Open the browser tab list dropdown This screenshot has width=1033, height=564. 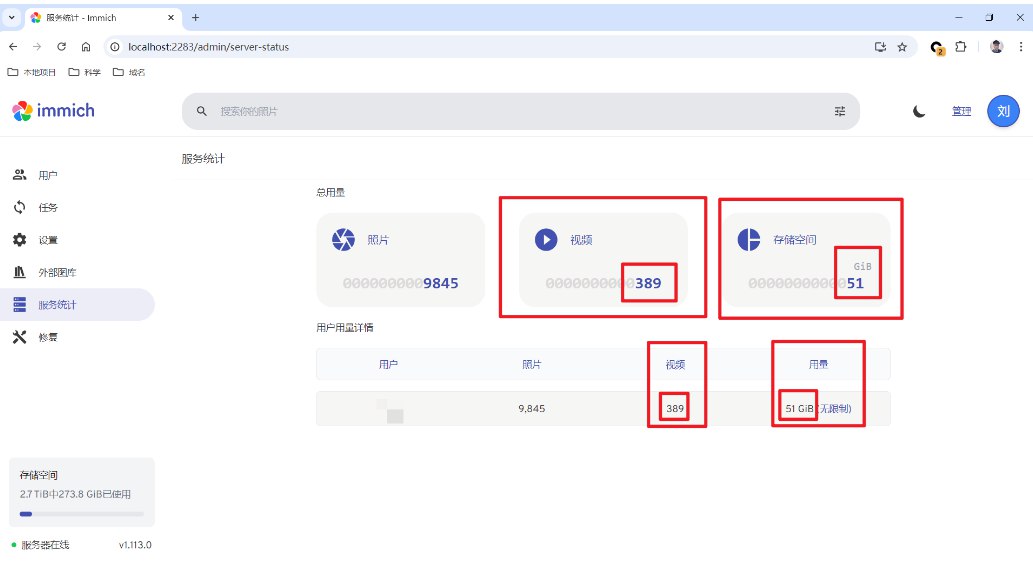coord(13,17)
